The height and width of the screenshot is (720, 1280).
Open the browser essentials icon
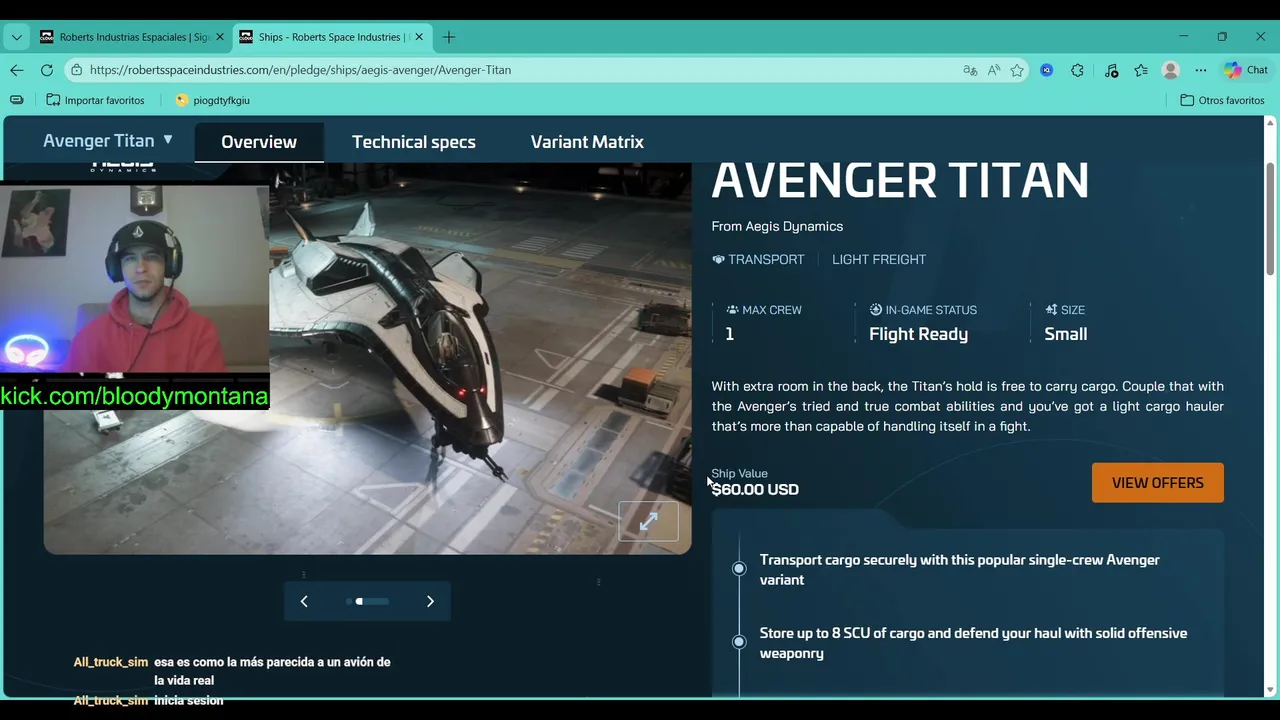tap(1111, 70)
